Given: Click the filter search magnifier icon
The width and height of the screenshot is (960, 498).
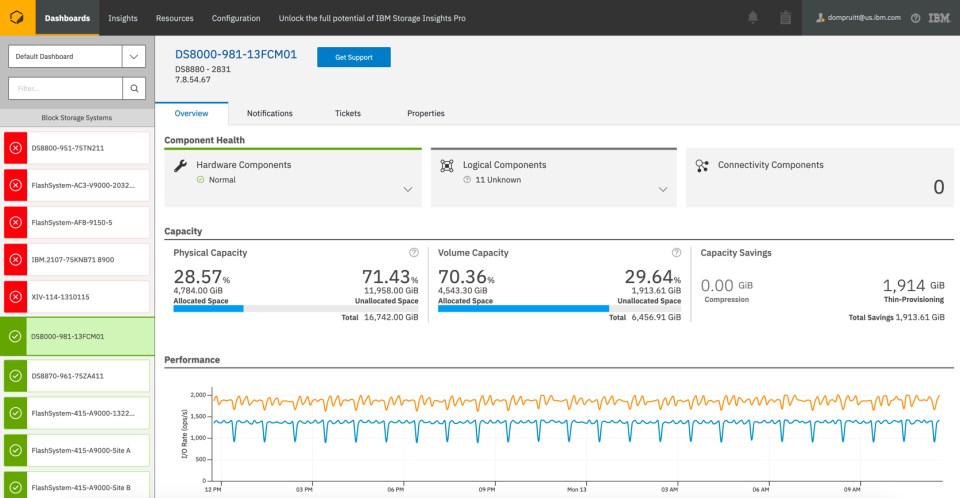Looking at the screenshot, I should 134,89.
